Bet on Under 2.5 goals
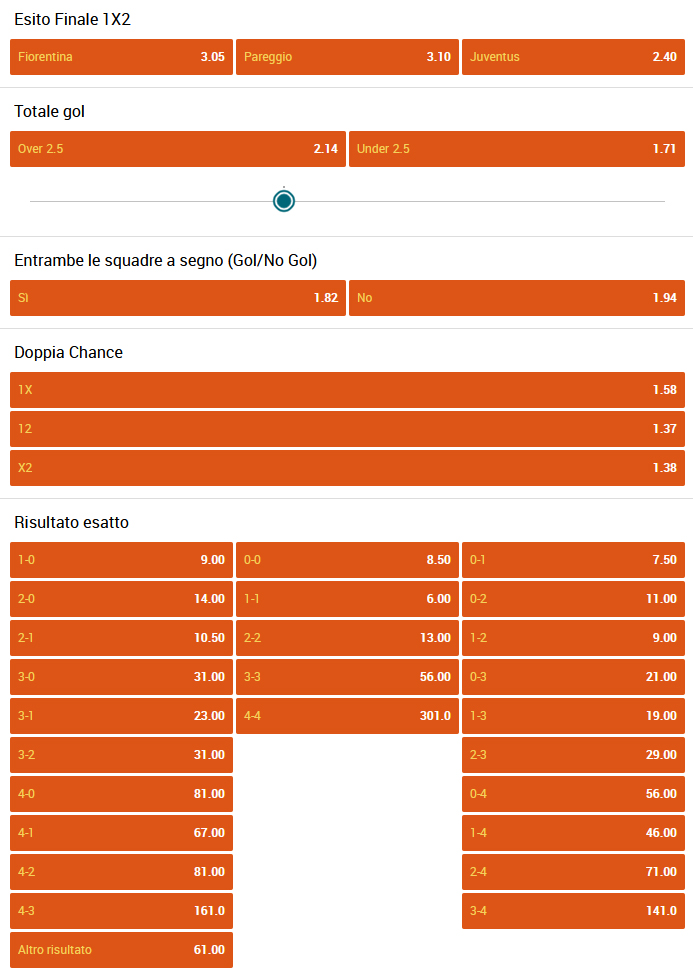 coord(517,149)
